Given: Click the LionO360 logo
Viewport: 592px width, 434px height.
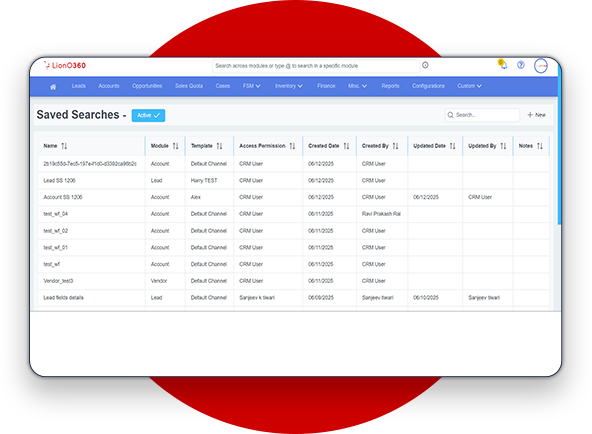Looking at the screenshot, I should point(65,65).
